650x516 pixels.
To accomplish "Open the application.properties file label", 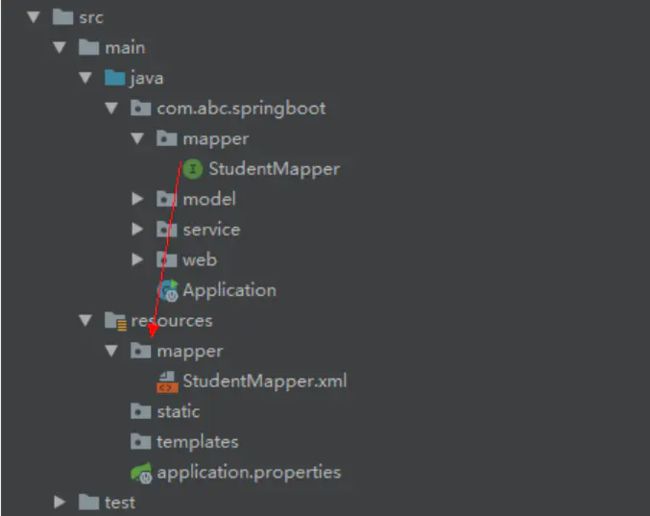I will [x=249, y=472].
